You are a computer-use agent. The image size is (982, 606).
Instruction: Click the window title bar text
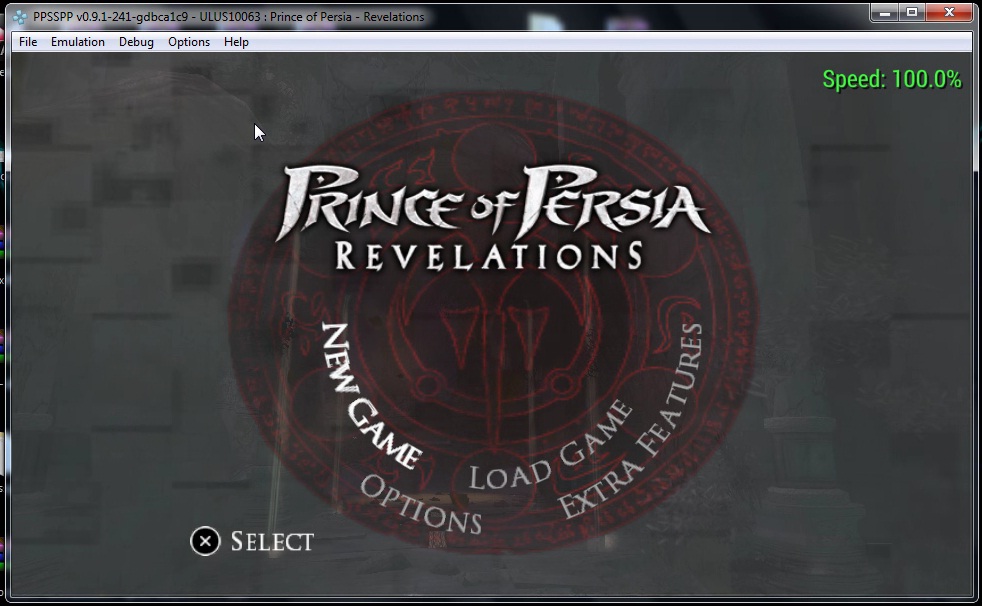tap(229, 17)
